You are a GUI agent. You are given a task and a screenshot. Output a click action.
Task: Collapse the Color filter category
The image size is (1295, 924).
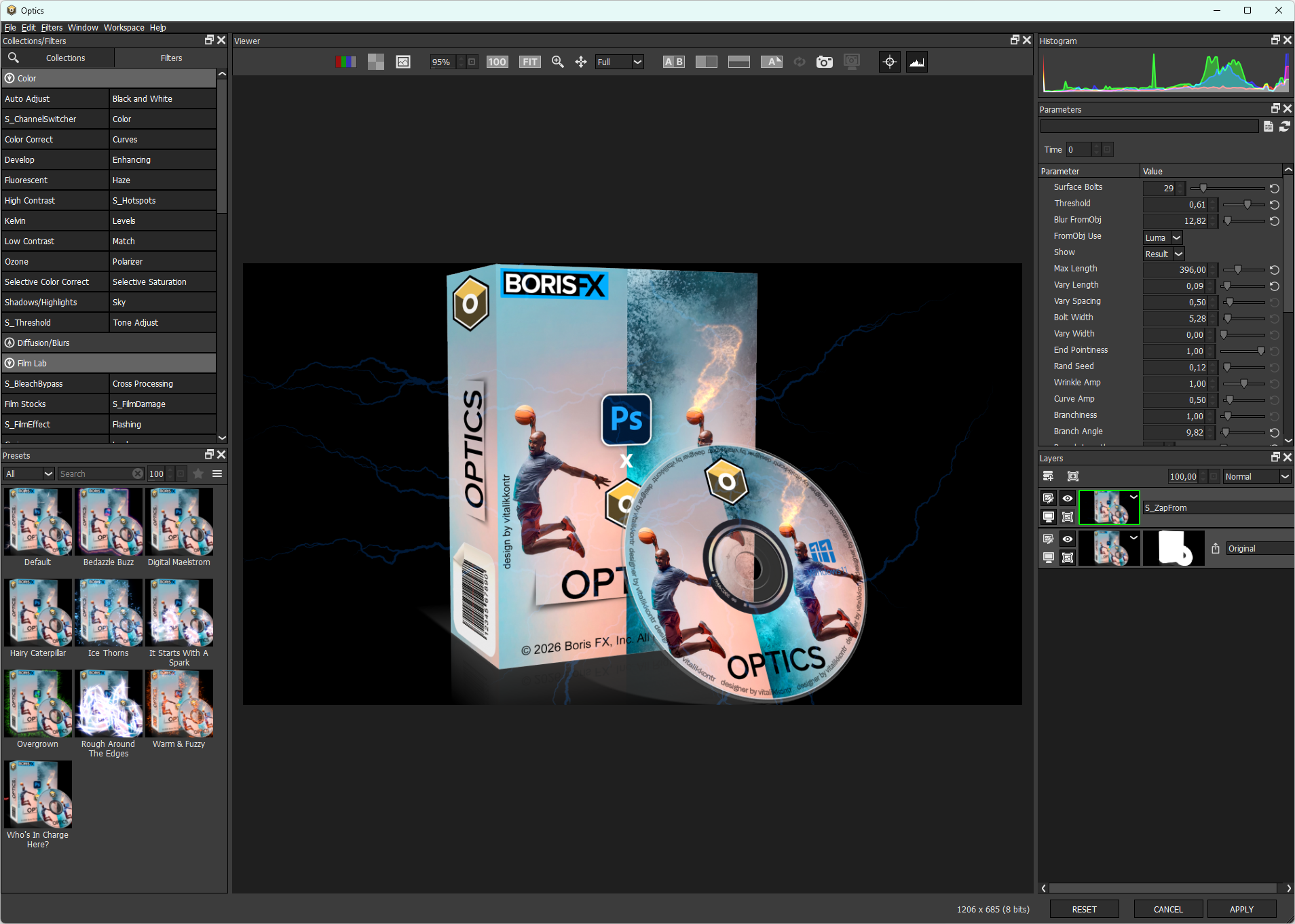(x=10, y=78)
